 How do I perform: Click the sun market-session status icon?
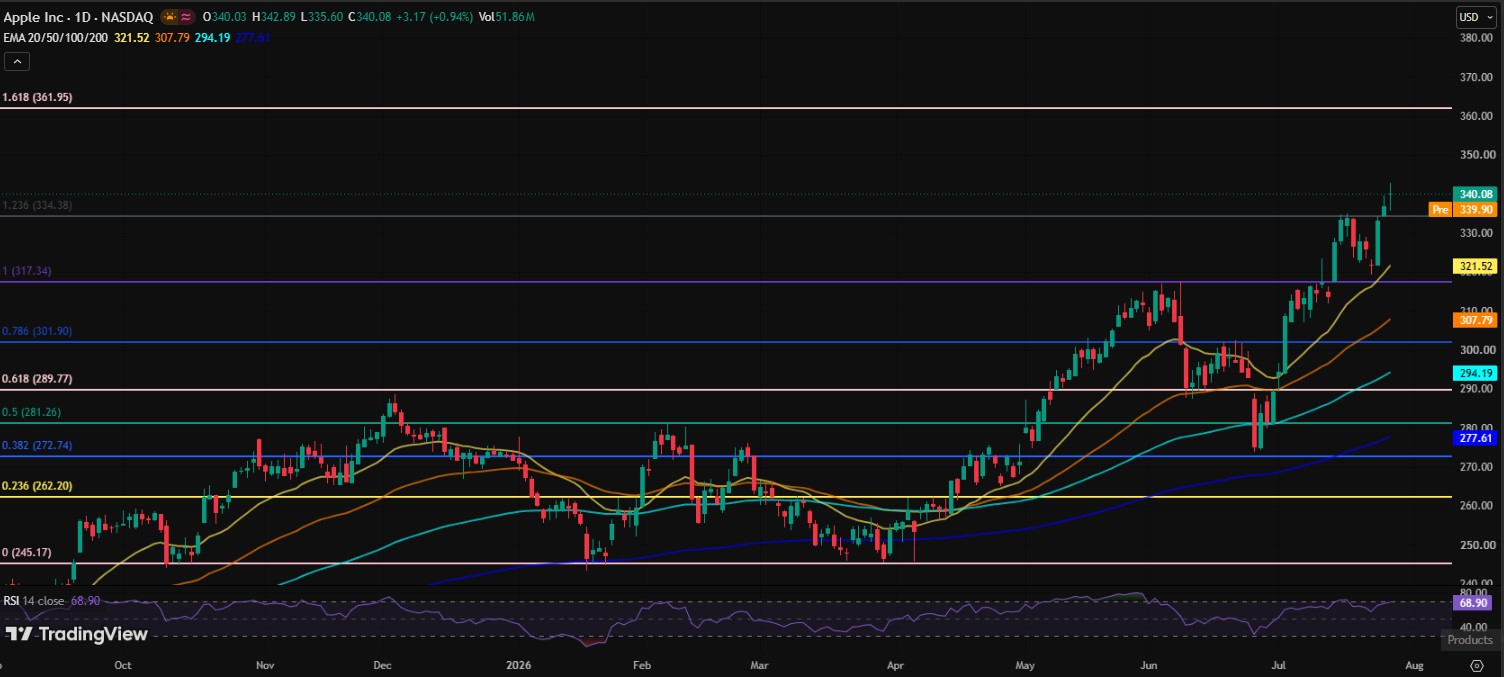pyautogui.click(x=170, y=17)
